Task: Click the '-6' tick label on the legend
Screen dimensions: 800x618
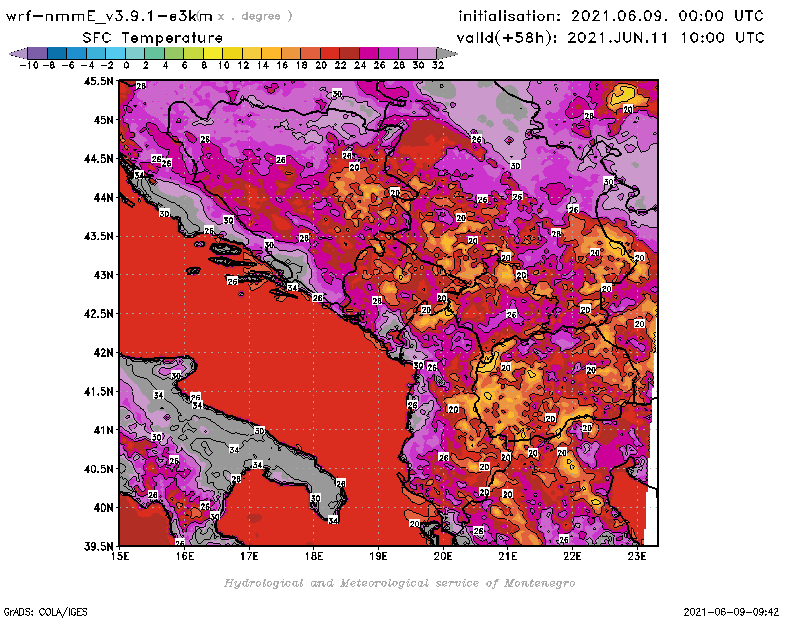Action: [x=68, y=65]
